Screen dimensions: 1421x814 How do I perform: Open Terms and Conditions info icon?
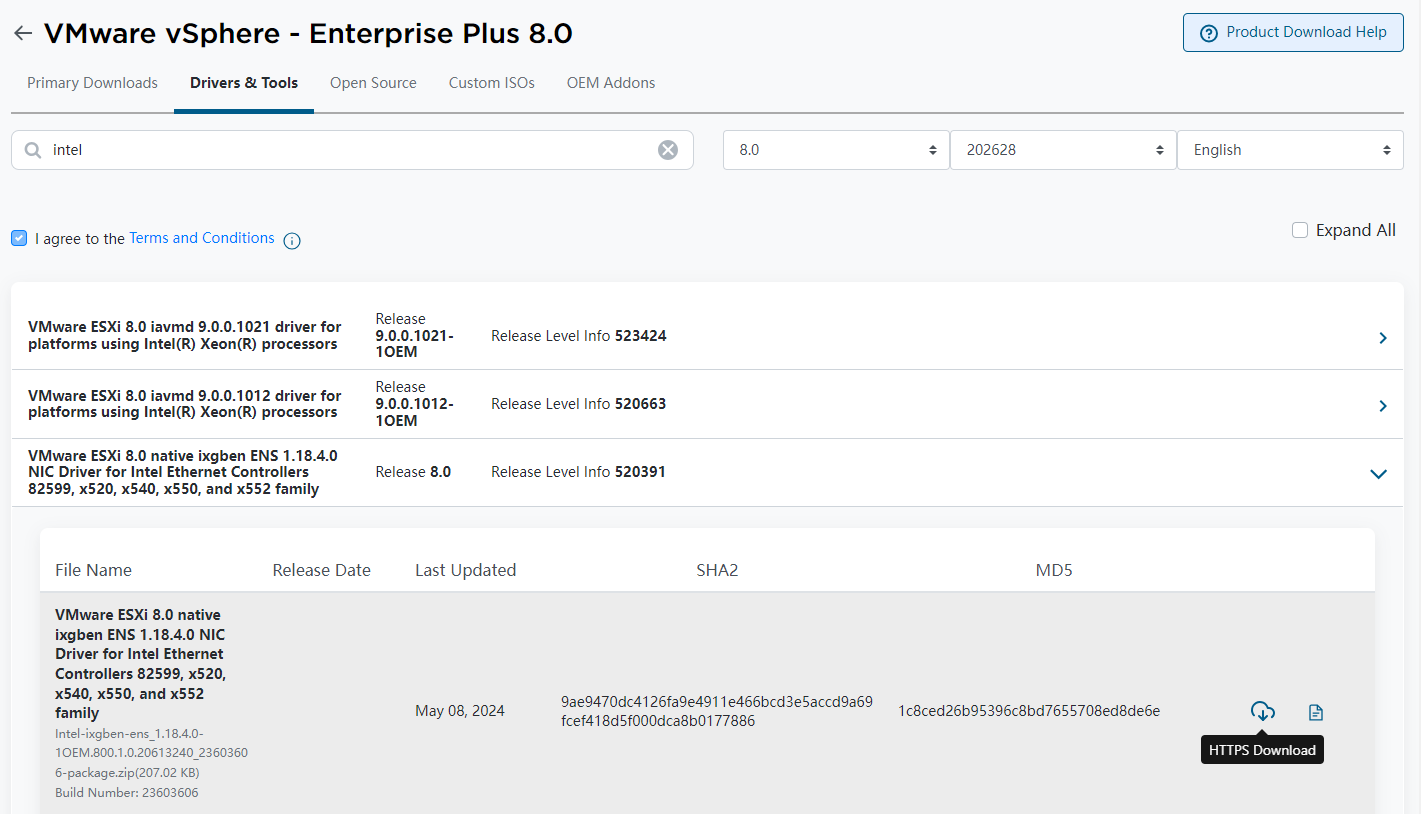click(x=292, y=240)
